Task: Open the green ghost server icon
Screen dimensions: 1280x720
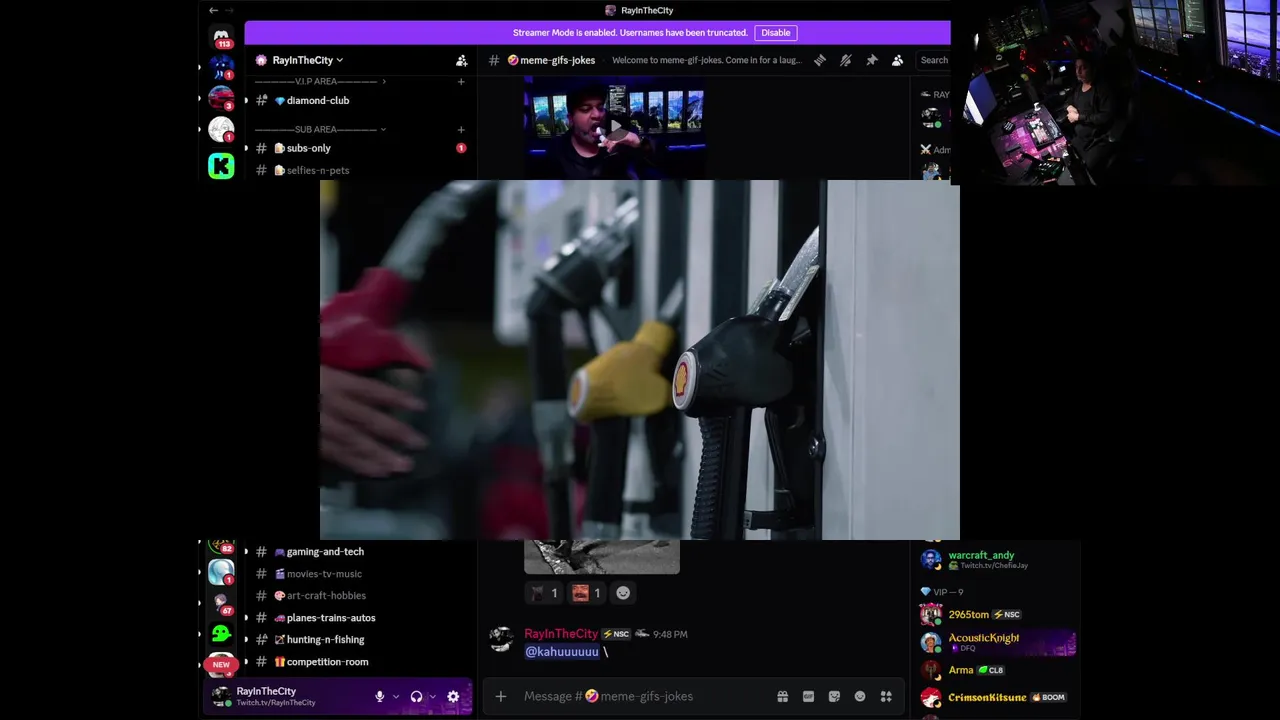Action: pos(221,633)
